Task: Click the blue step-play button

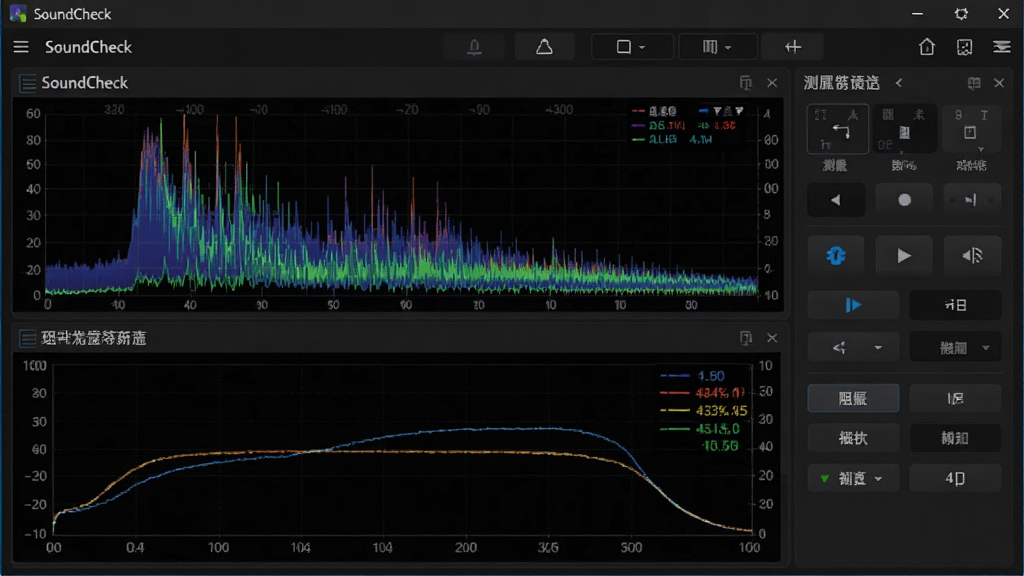Action: [x=853, y=305]
